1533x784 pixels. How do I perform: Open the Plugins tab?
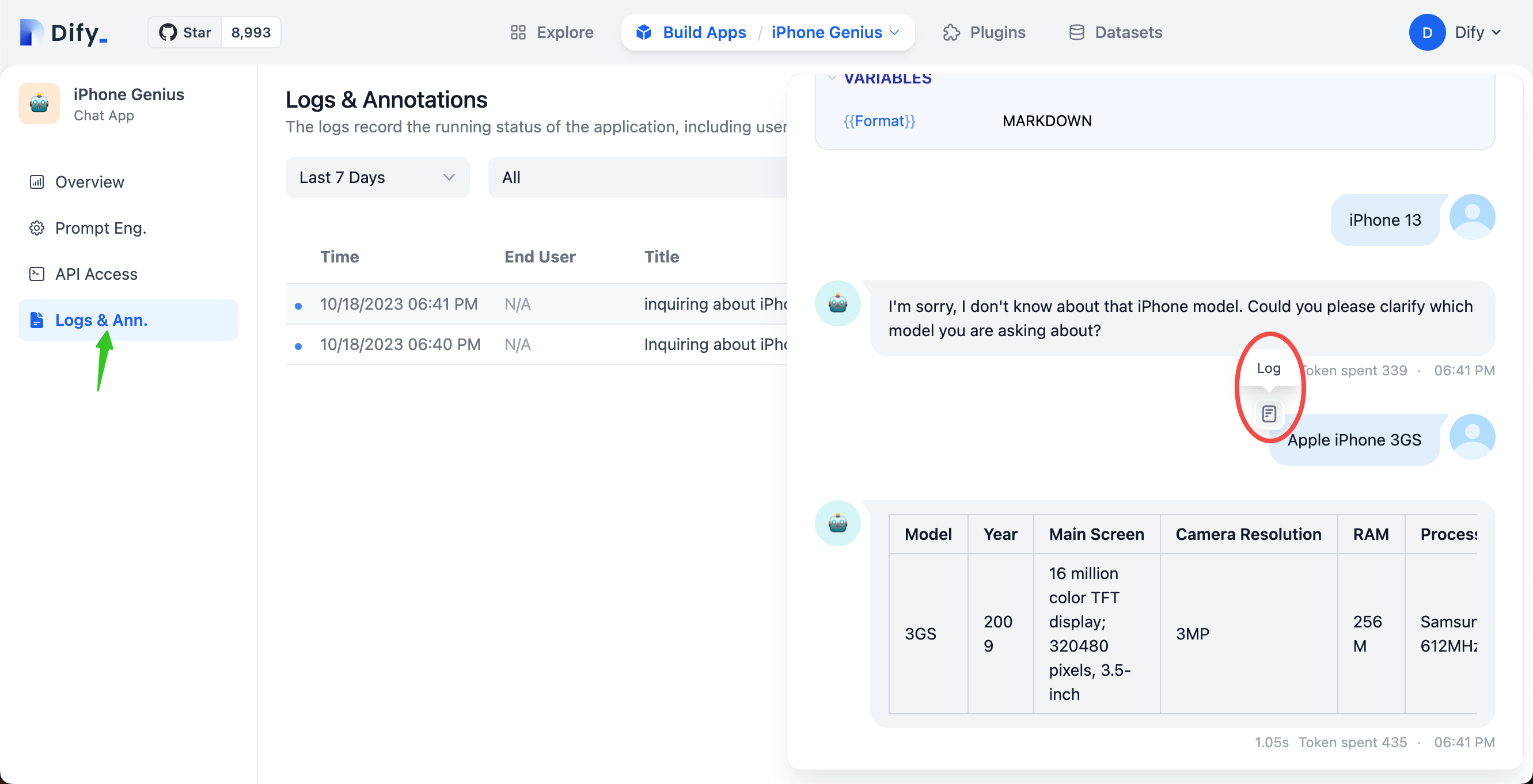[984, 32]
